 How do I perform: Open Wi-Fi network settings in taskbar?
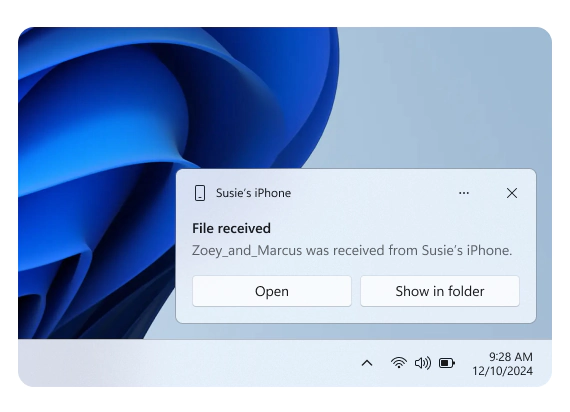[x=398, y=363]
